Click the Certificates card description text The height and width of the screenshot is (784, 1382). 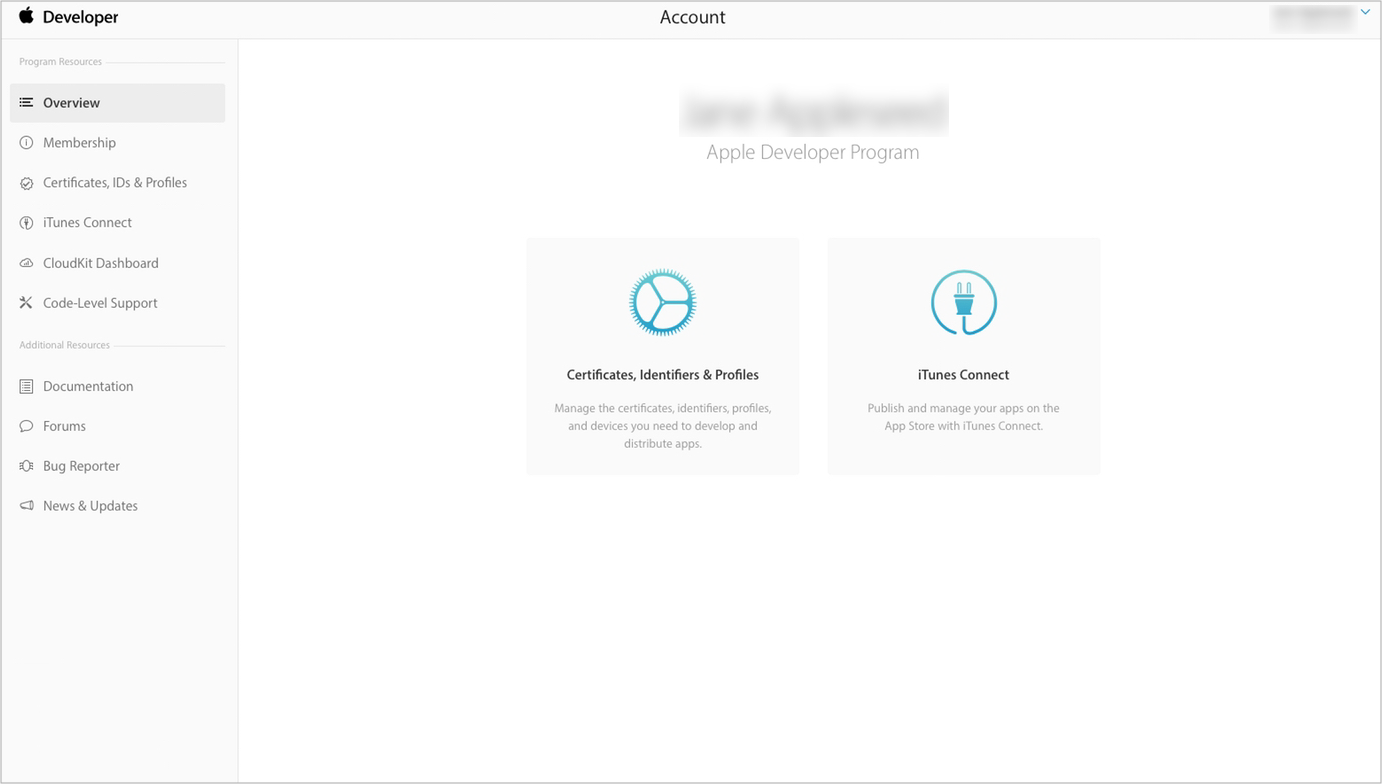pos(663,426)
